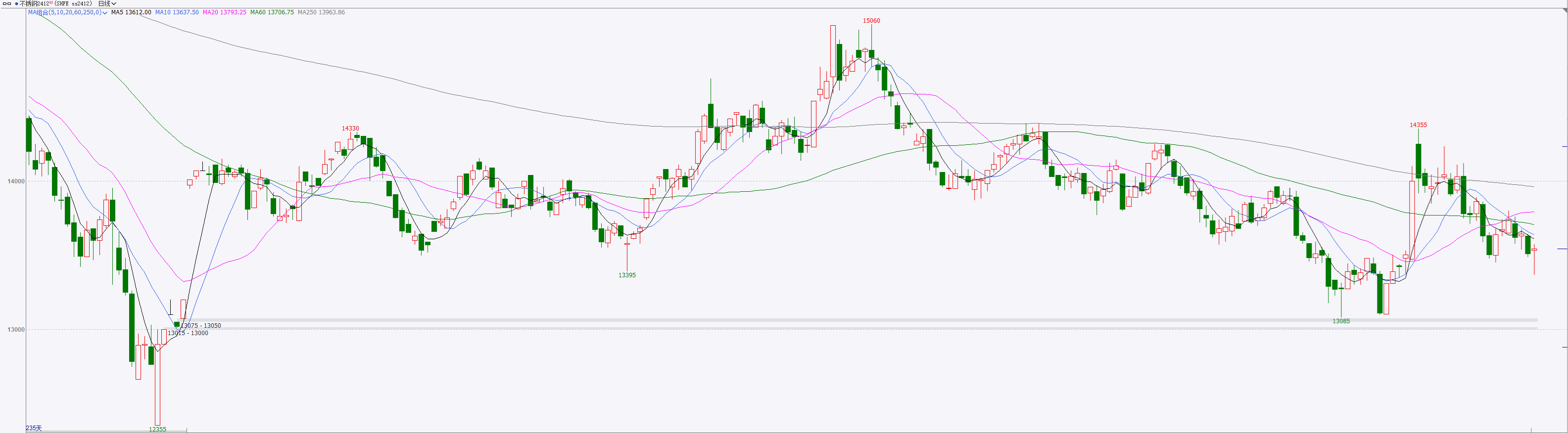Click the SHFE ss2412 contract code

point(72,3)
